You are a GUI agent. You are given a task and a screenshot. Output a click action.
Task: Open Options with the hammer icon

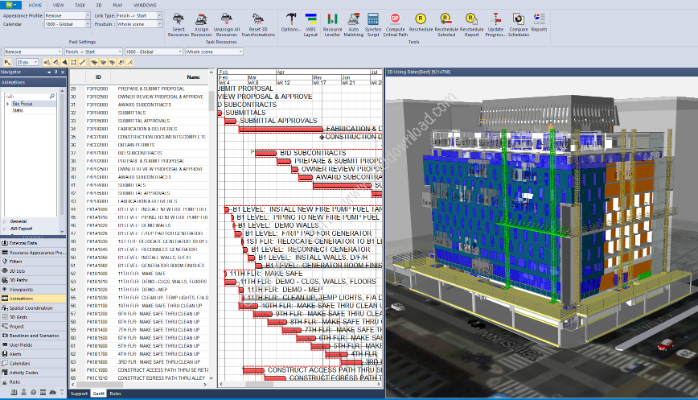coord(291,22)
